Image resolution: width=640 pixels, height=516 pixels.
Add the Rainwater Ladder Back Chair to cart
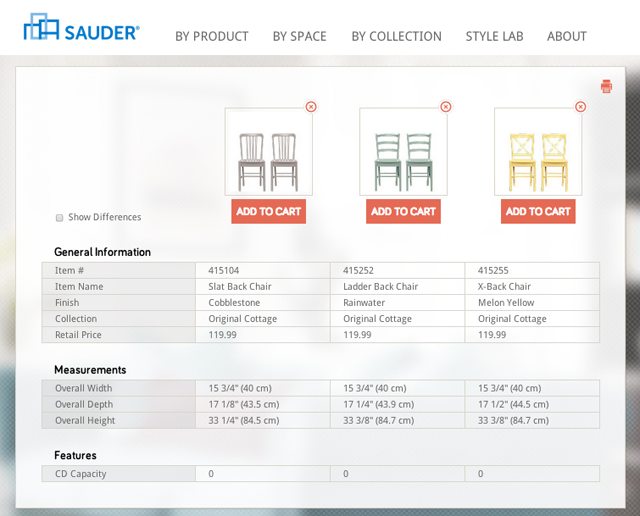pos(403,211)
